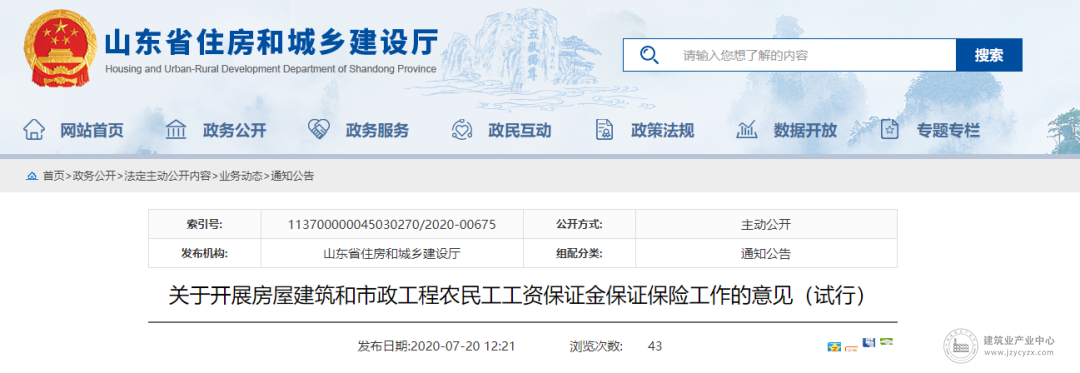Click the 主动公开 value cell
The width and height of the screenshot is (1080, 373).
pos(766,224)
